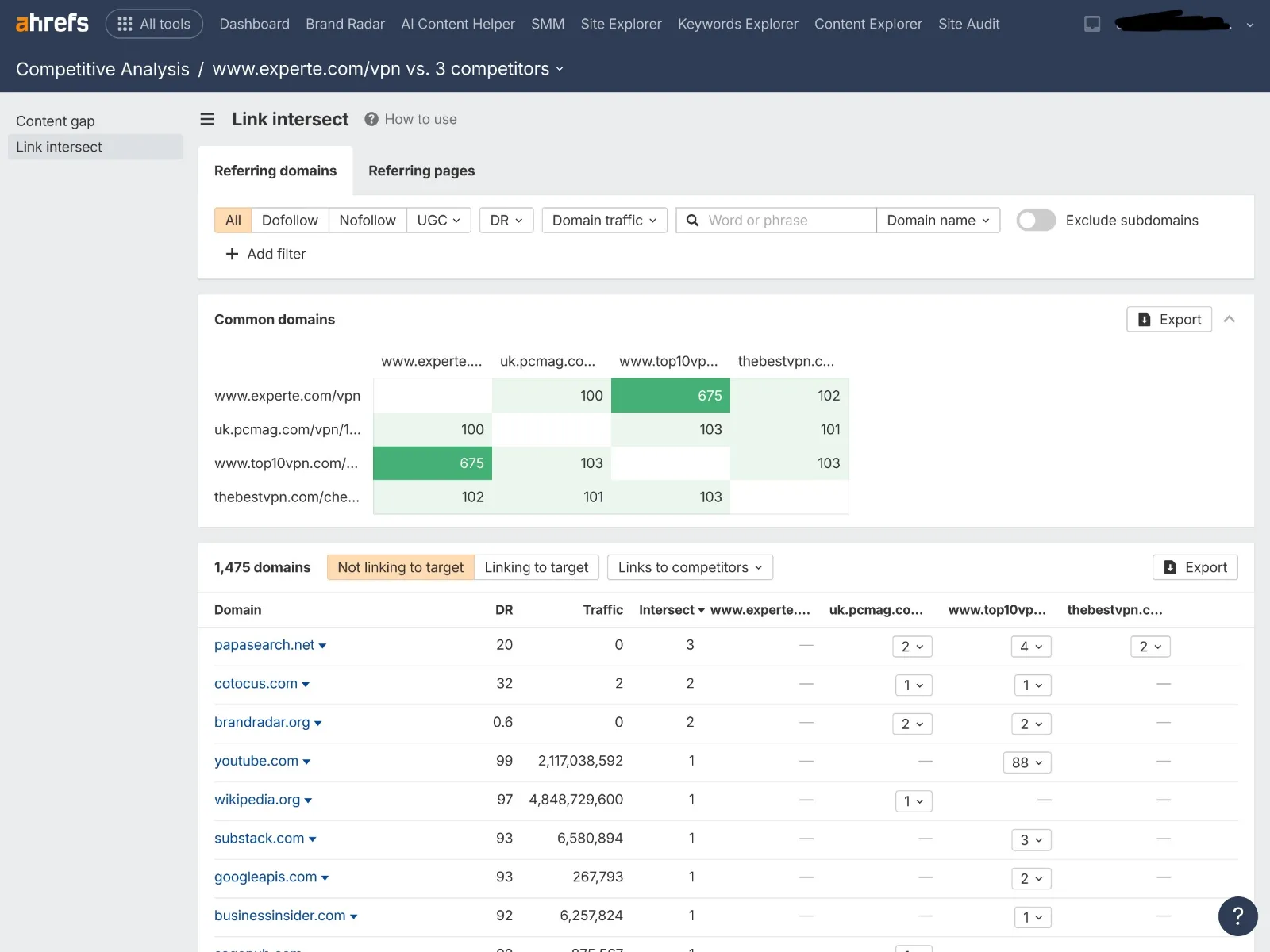The height and width of the screenshot is (952, 1270).
Task: Click the How to use help icon
Action: click(x=371, y=119)
